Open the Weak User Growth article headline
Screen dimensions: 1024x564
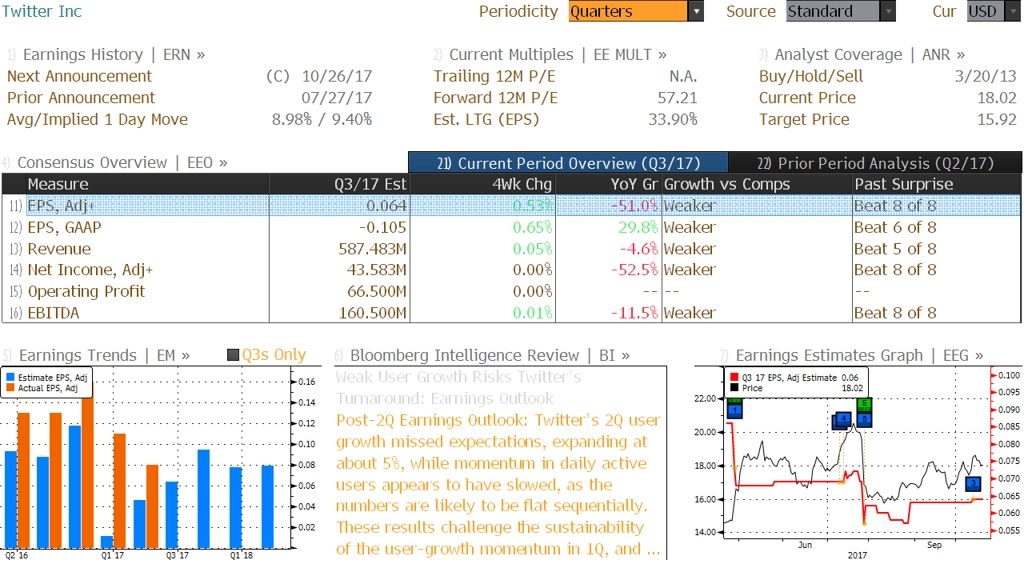point(458,388)
